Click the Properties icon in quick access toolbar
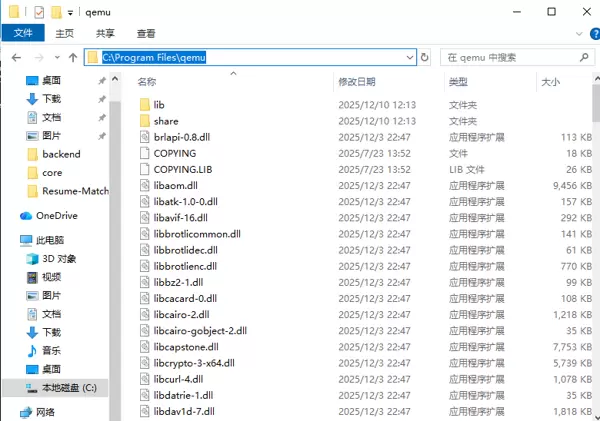600x421 pixels. (39, 11)
